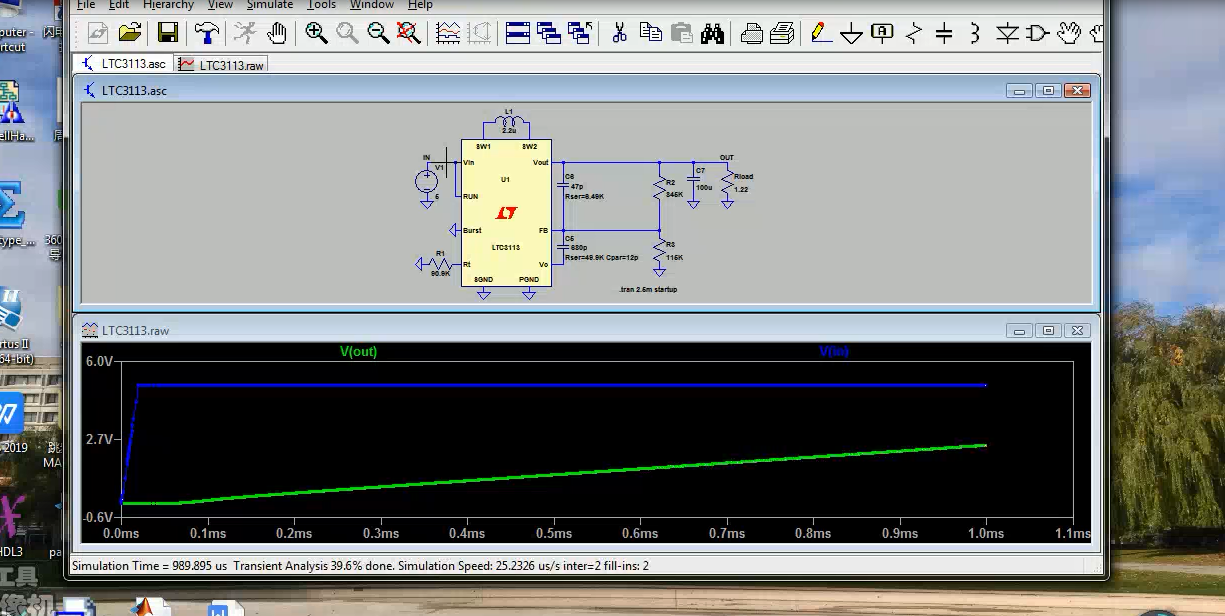The height and width of the screenshot is (616, 1225).
Task: Click the R2 resistor value 845K
Action: tap(674, 195)
